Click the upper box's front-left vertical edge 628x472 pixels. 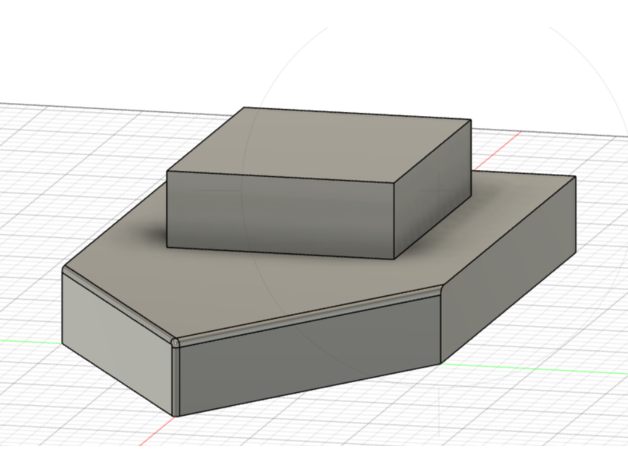click(x=167, y=209)
